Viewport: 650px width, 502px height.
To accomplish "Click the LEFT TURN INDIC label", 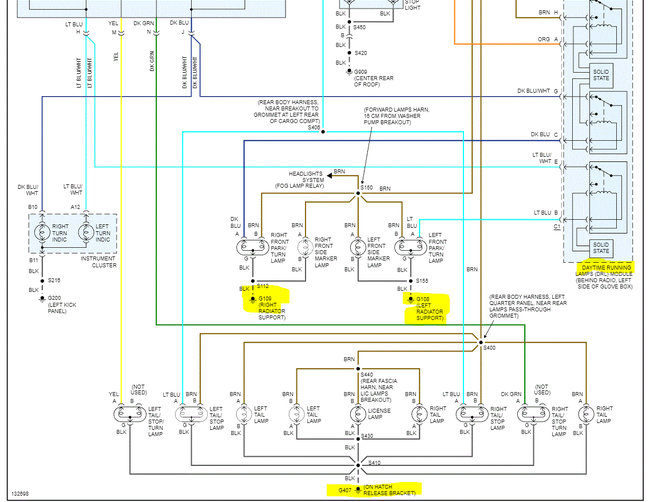I will (x=103, y=233).
